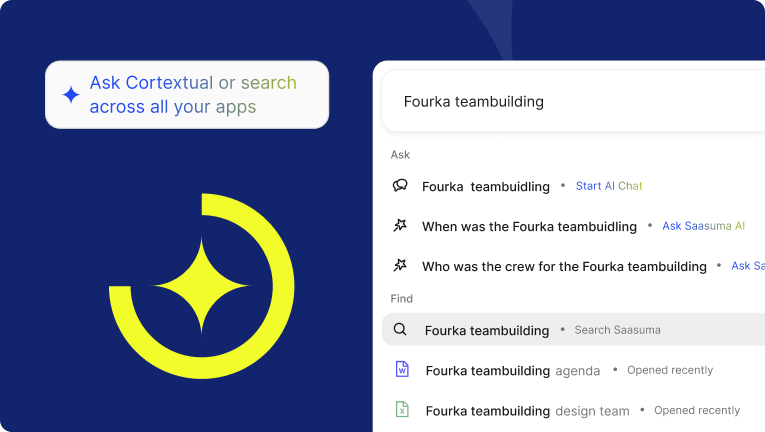Click Ask Saasuma AI link

pos(703,226)
